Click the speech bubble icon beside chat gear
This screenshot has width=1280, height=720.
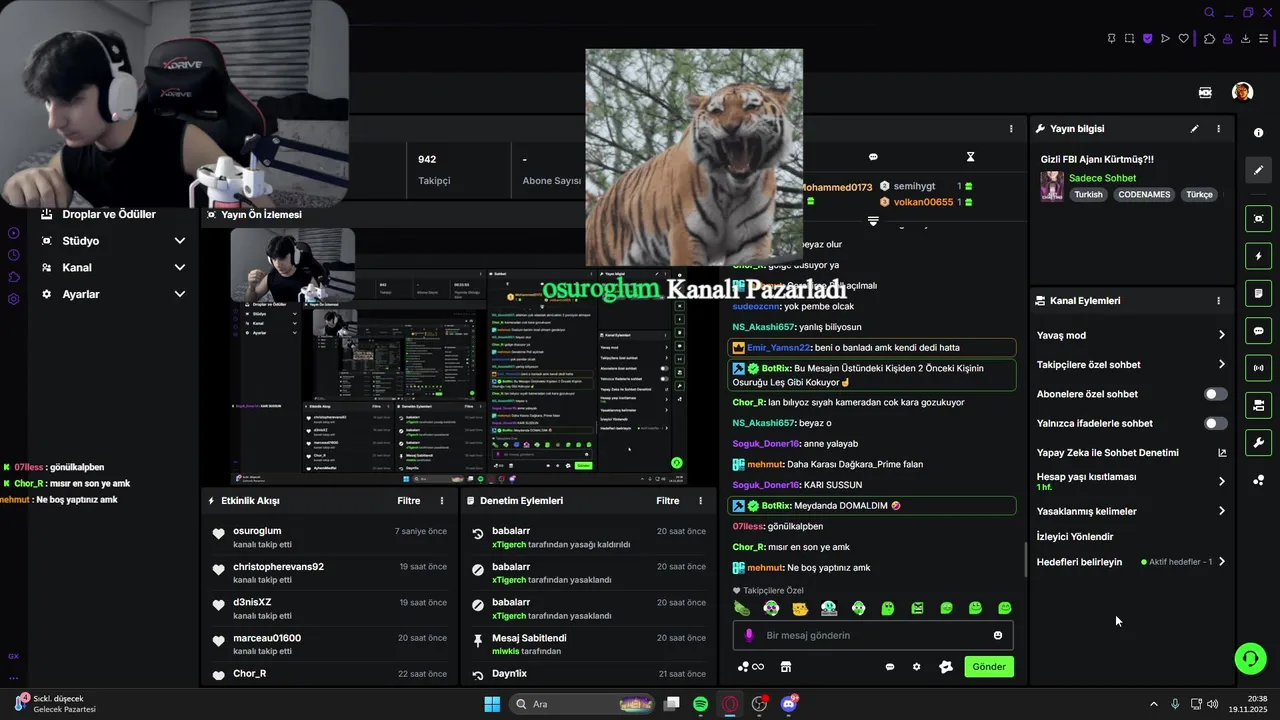point(890,667)
